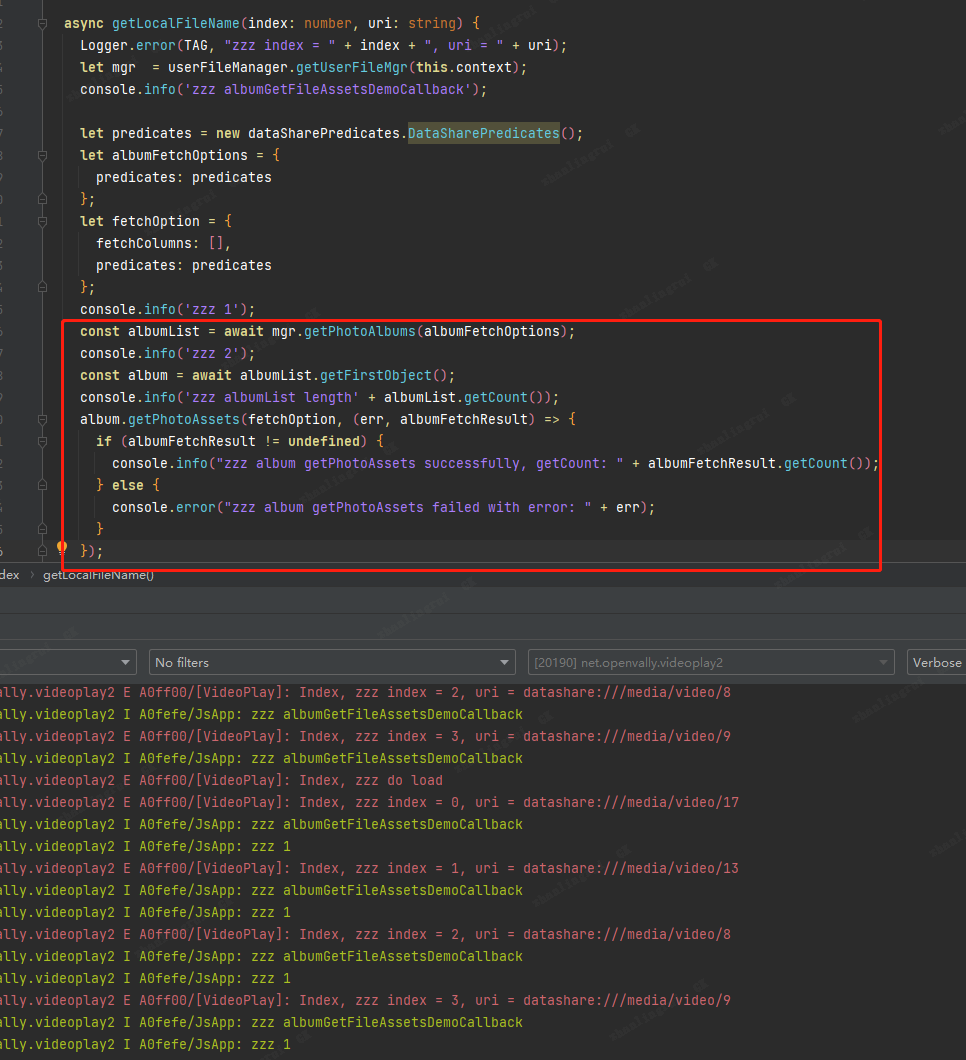Click the Logger.error call in the code
Screen dimensions: 966x1060
[x=128, y=45]
